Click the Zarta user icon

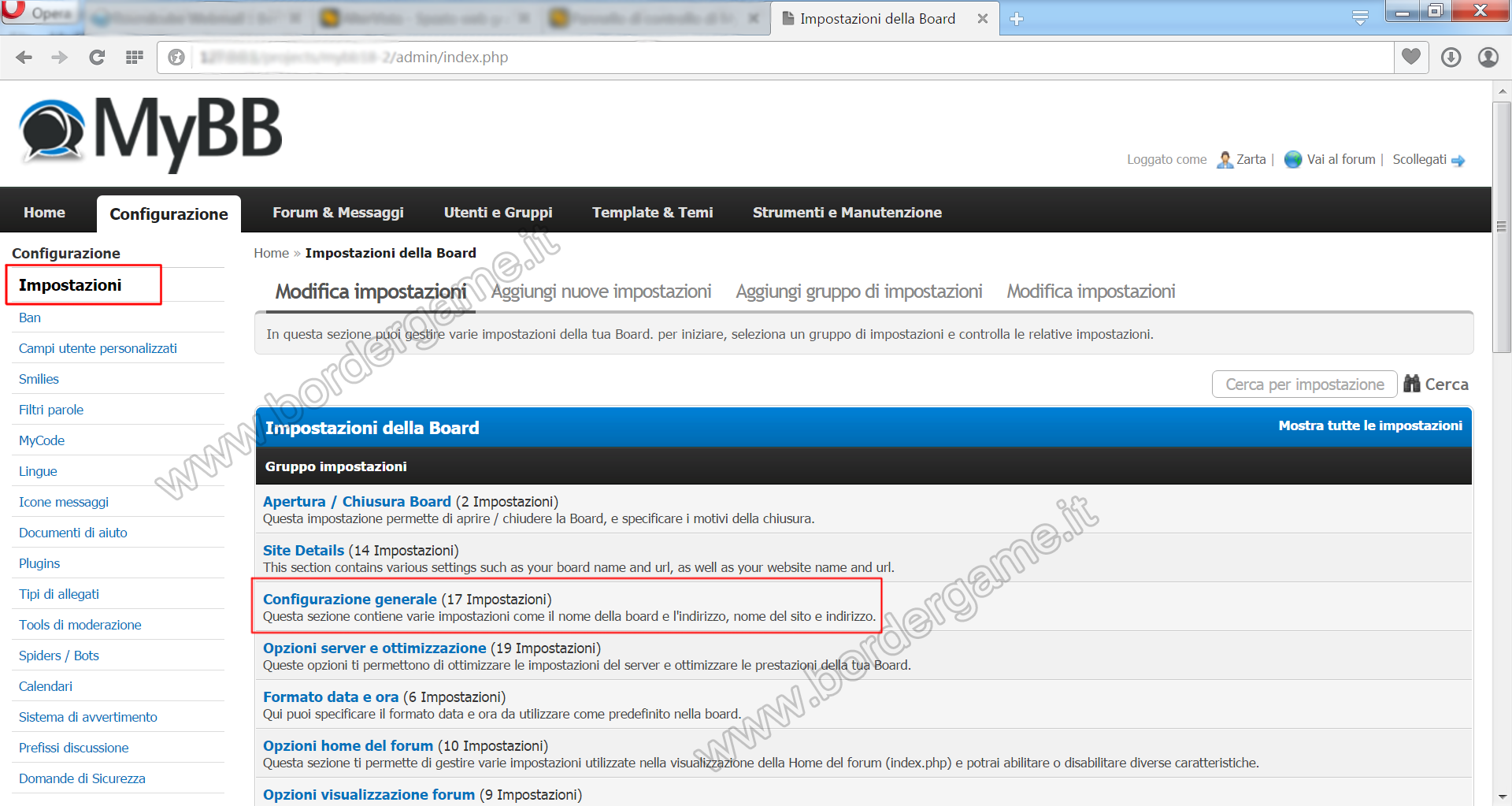click(1225, 160)
